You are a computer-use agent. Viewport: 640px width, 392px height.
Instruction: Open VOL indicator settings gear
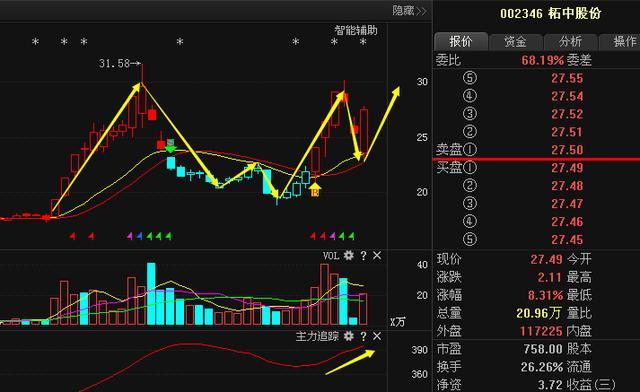(348, 256)
